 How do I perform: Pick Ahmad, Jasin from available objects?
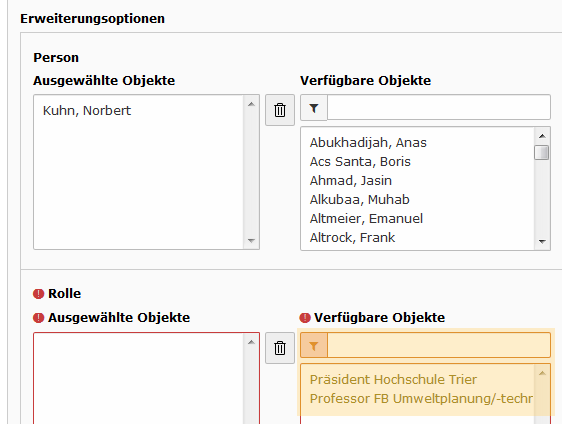coord(351,181)
